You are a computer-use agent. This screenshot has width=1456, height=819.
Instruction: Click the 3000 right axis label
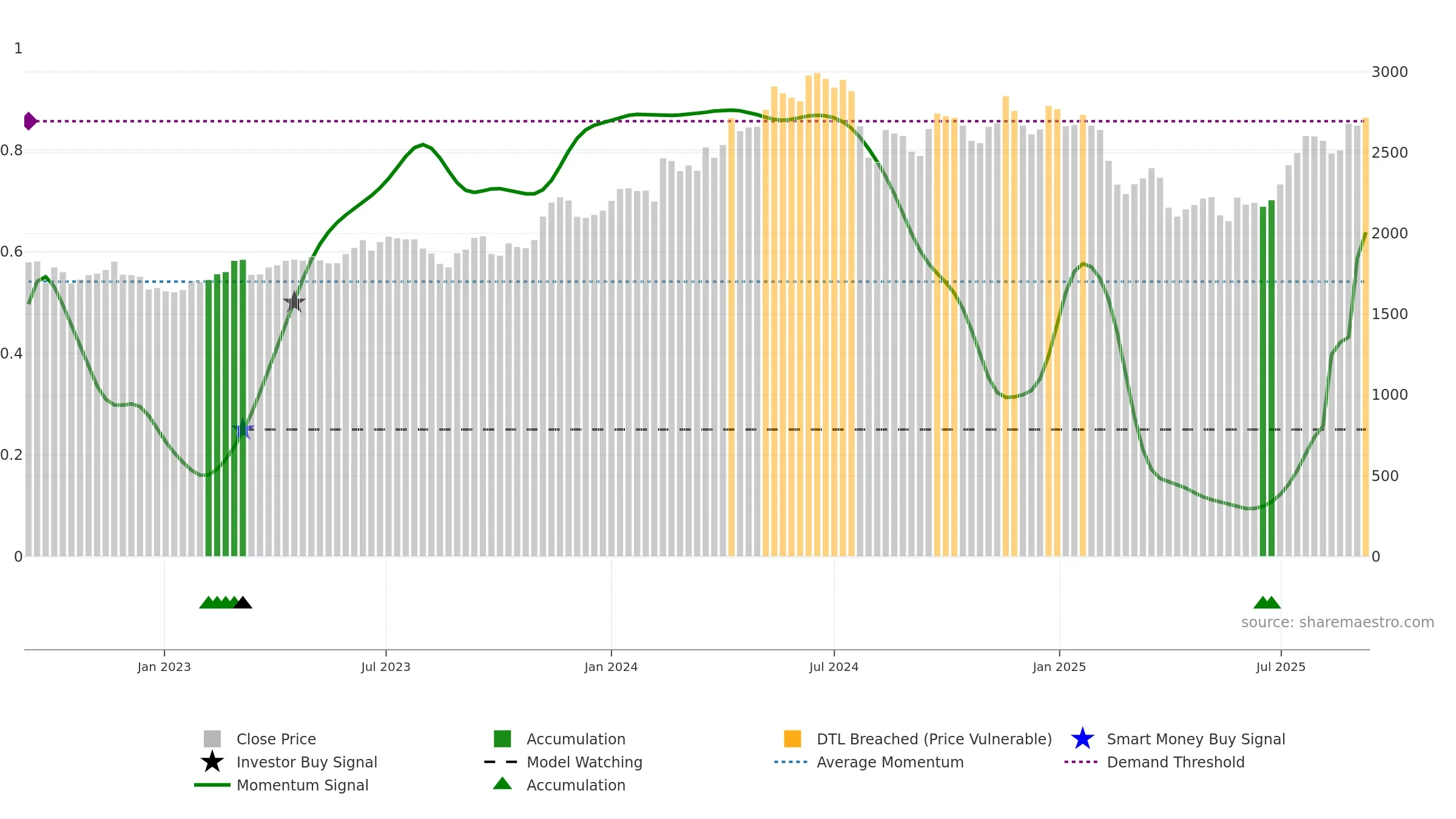tap(1389, 72)
